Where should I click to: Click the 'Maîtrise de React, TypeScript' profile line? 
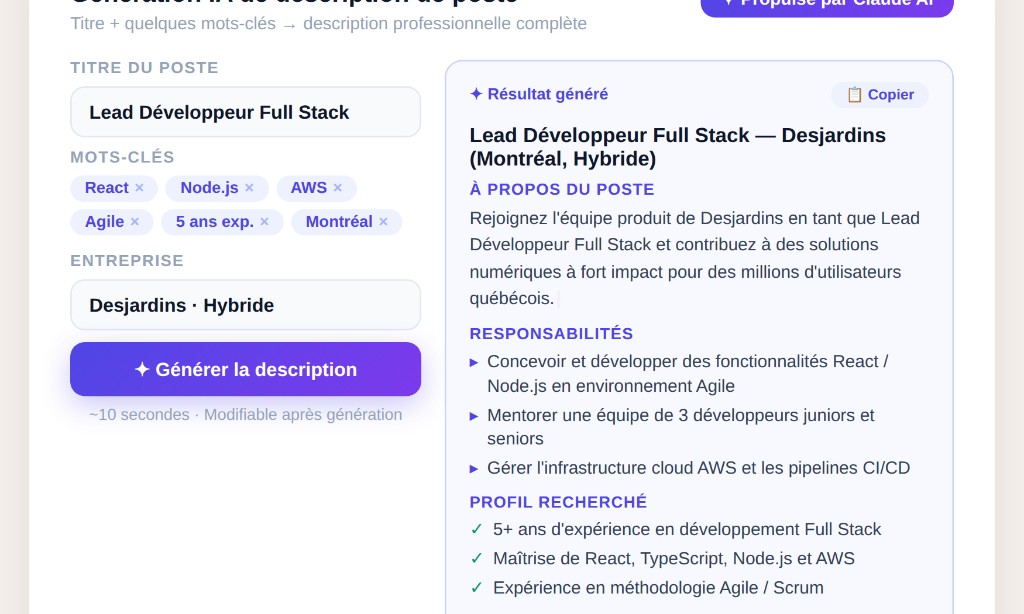[x=673, y=558]
